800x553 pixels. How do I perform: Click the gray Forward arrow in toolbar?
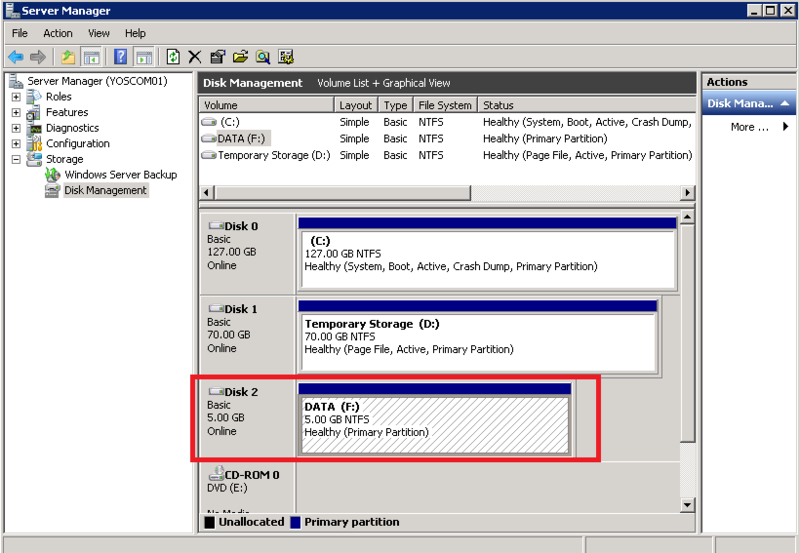(x=38, y=57)
